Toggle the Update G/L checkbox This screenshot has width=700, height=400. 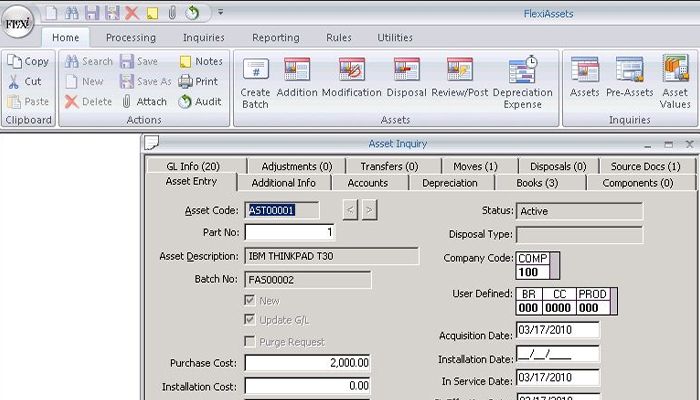tap(250, 320)
